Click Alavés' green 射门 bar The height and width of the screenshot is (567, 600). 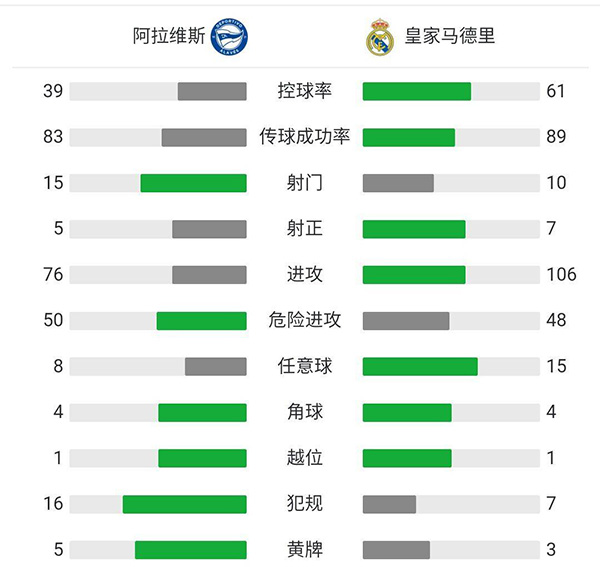[193, 183]
